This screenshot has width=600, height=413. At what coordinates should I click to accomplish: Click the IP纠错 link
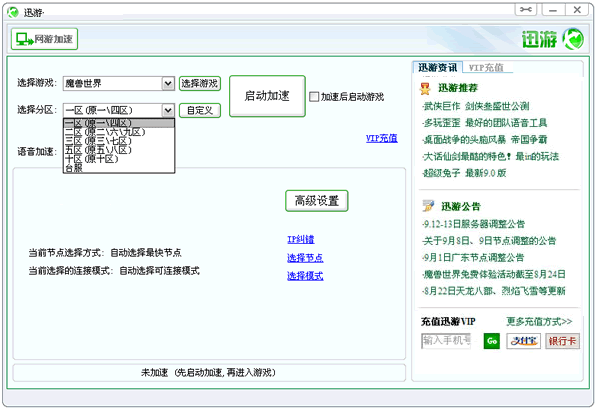tap(300, 240)
